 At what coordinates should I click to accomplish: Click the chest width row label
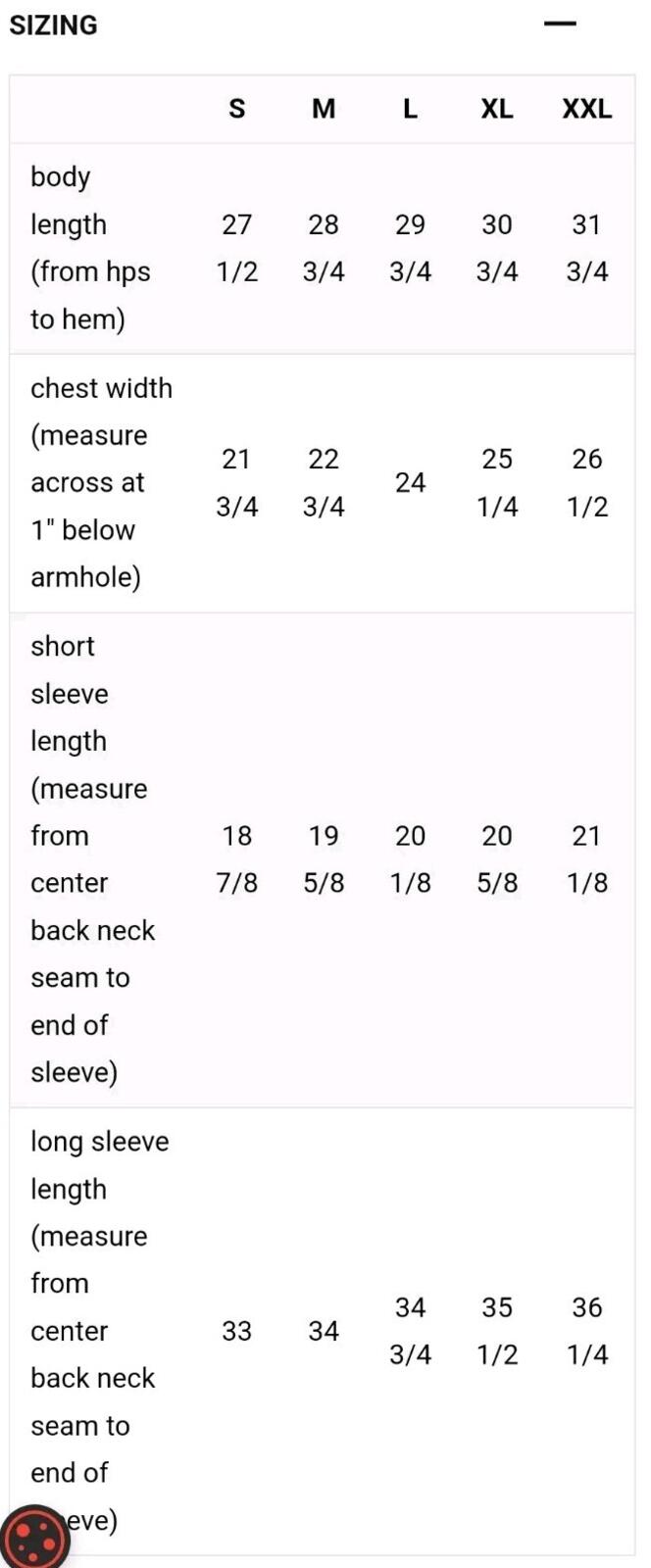(x=101, y=482)
